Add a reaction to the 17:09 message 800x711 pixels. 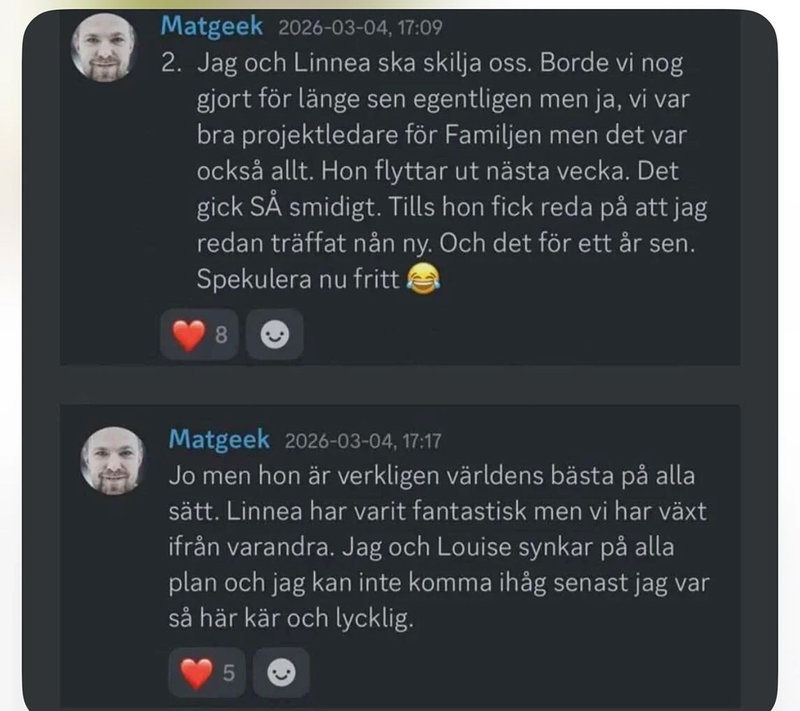click(275, 335)
